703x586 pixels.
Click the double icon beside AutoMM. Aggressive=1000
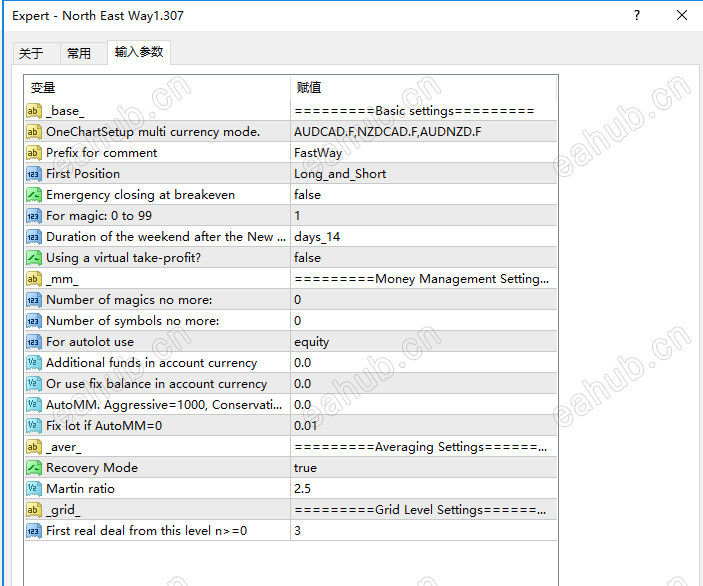tap(34, 405)
